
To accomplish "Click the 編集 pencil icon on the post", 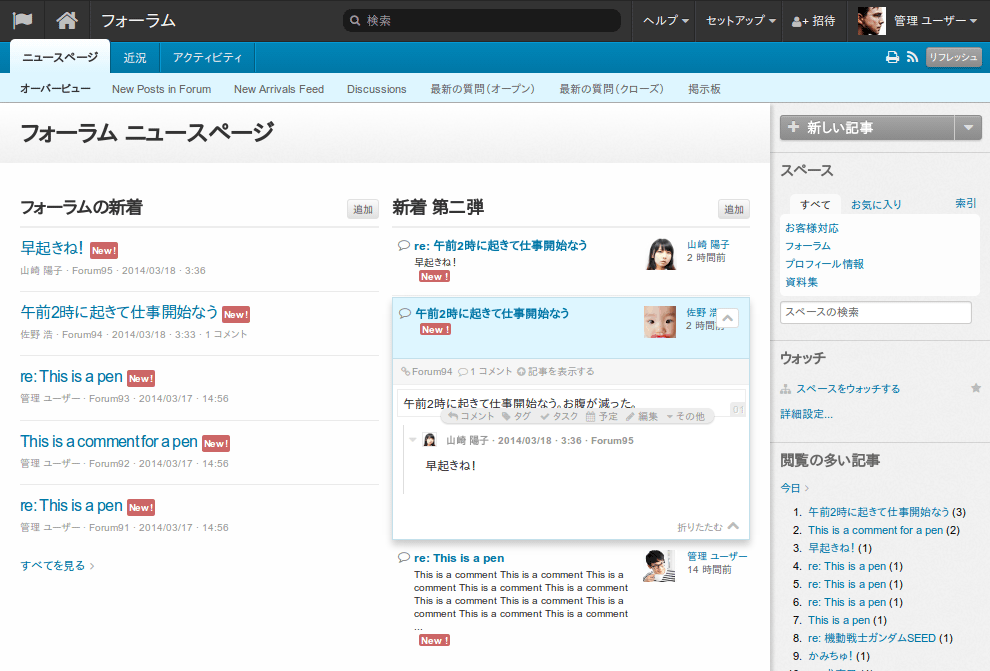I will pos(631,416).
